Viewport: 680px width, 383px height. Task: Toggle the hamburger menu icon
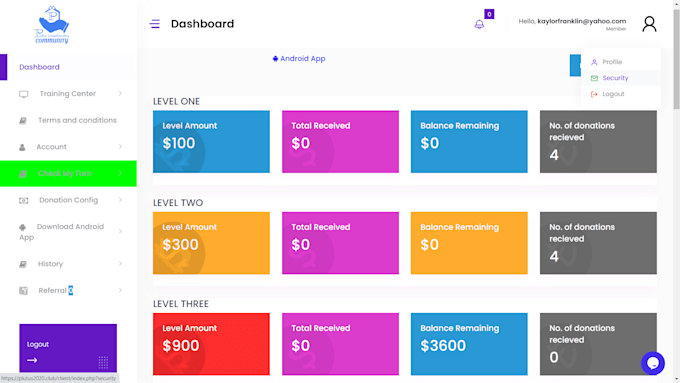(x=155, y=24)
